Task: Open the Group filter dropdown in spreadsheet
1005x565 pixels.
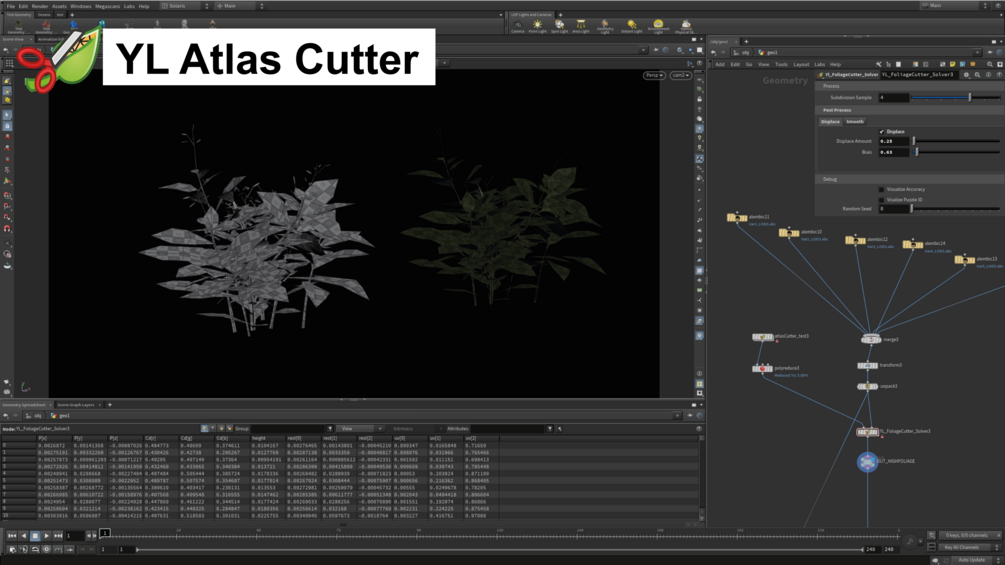Action: (x=330, y=429)
